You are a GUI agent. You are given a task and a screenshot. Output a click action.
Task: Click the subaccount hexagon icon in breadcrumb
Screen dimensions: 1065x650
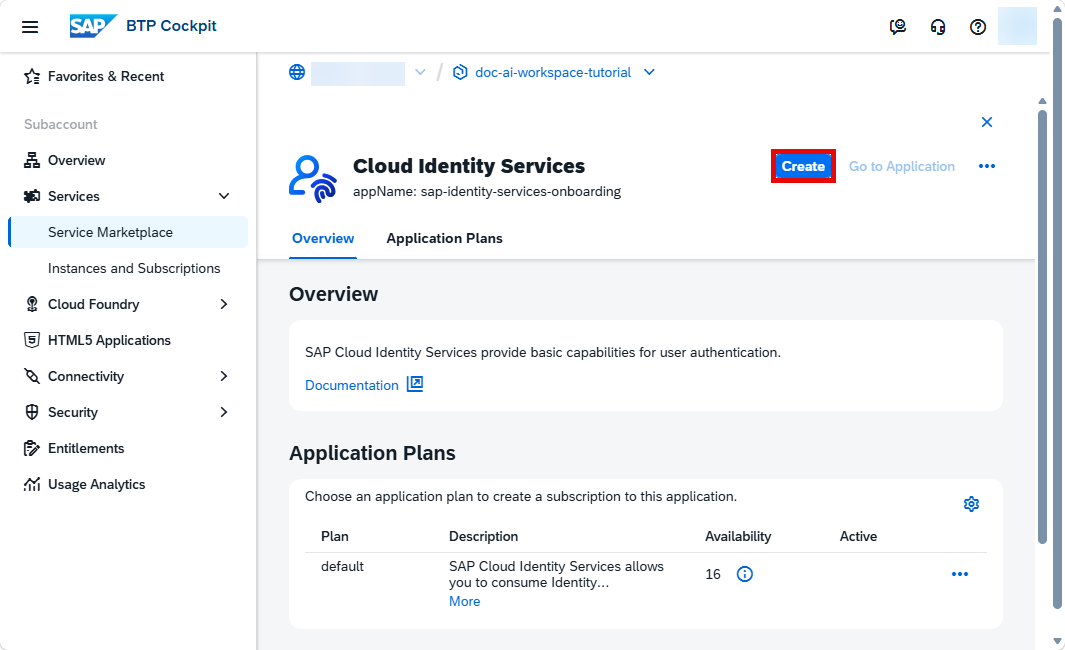pyautogui.click(x=460, y=72)
